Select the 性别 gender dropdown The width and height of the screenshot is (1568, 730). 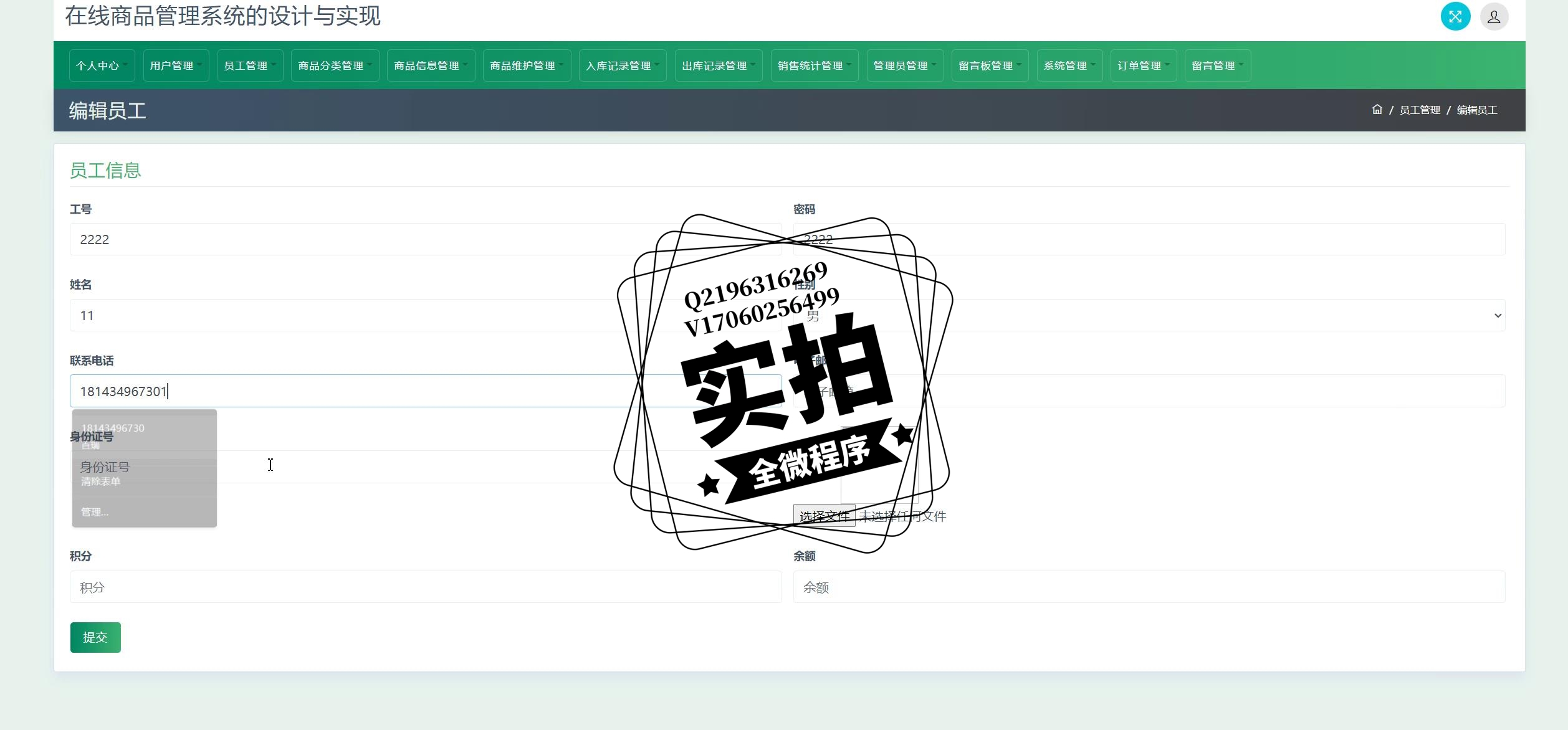pyautogui.click(x=1149, y=315)
